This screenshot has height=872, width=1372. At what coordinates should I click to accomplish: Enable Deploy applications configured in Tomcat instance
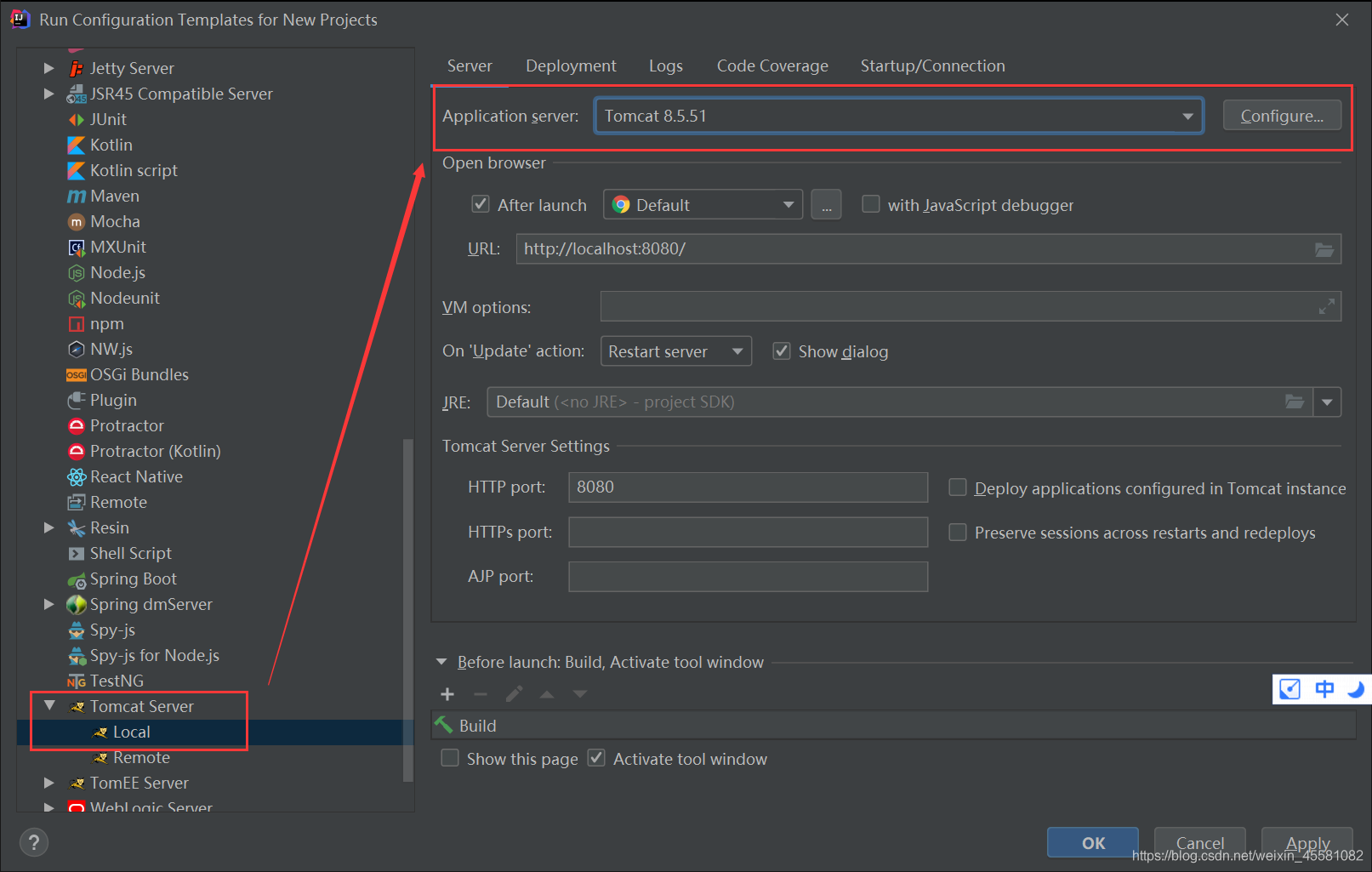coord(958,487)
